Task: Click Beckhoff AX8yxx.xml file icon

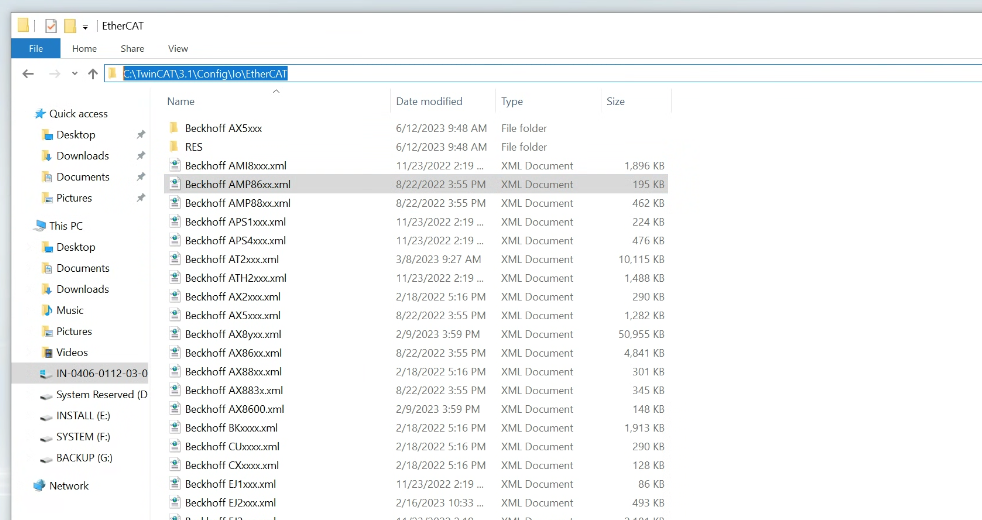Action: pos(175,334)
